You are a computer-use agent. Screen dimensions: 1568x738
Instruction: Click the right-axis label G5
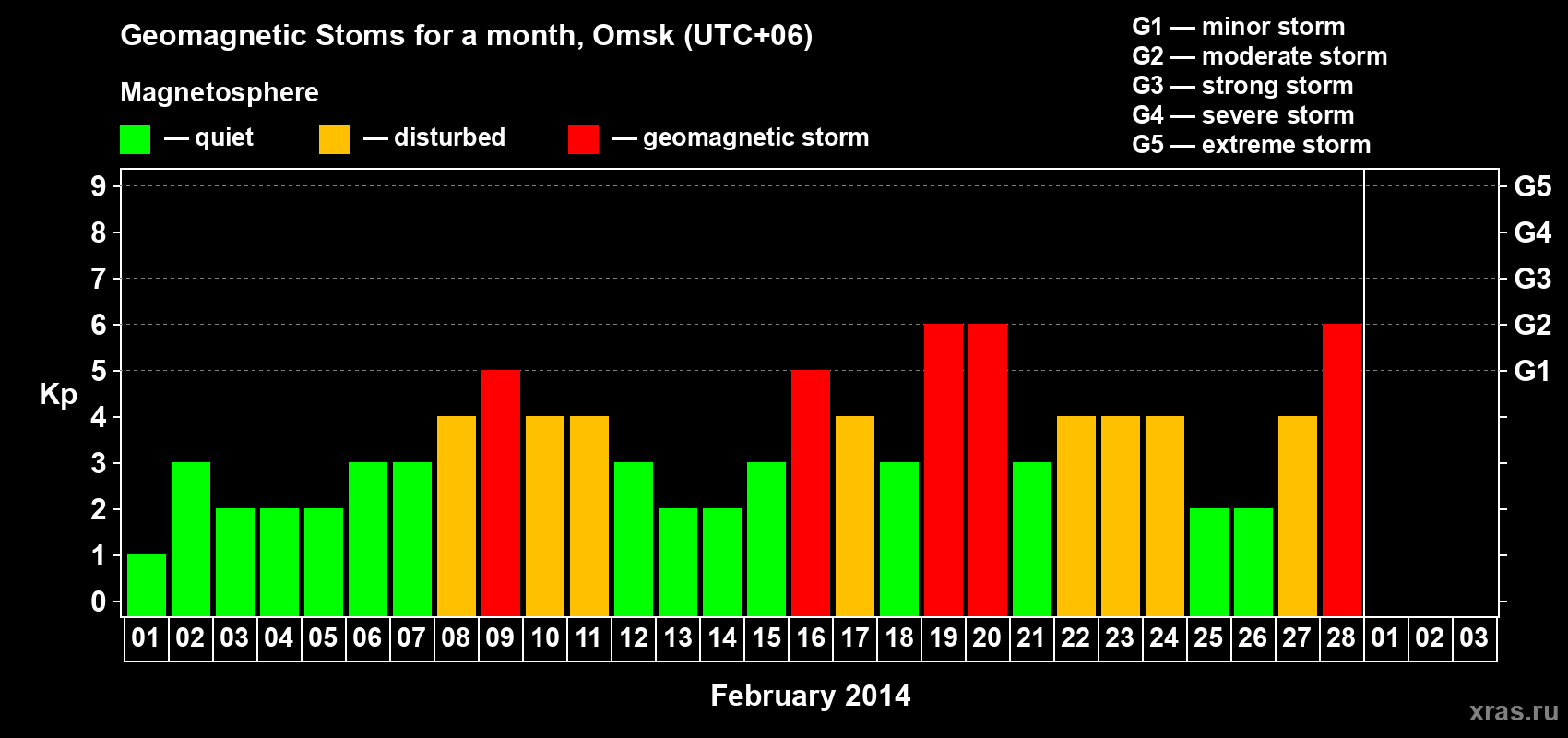[1533, 186]
